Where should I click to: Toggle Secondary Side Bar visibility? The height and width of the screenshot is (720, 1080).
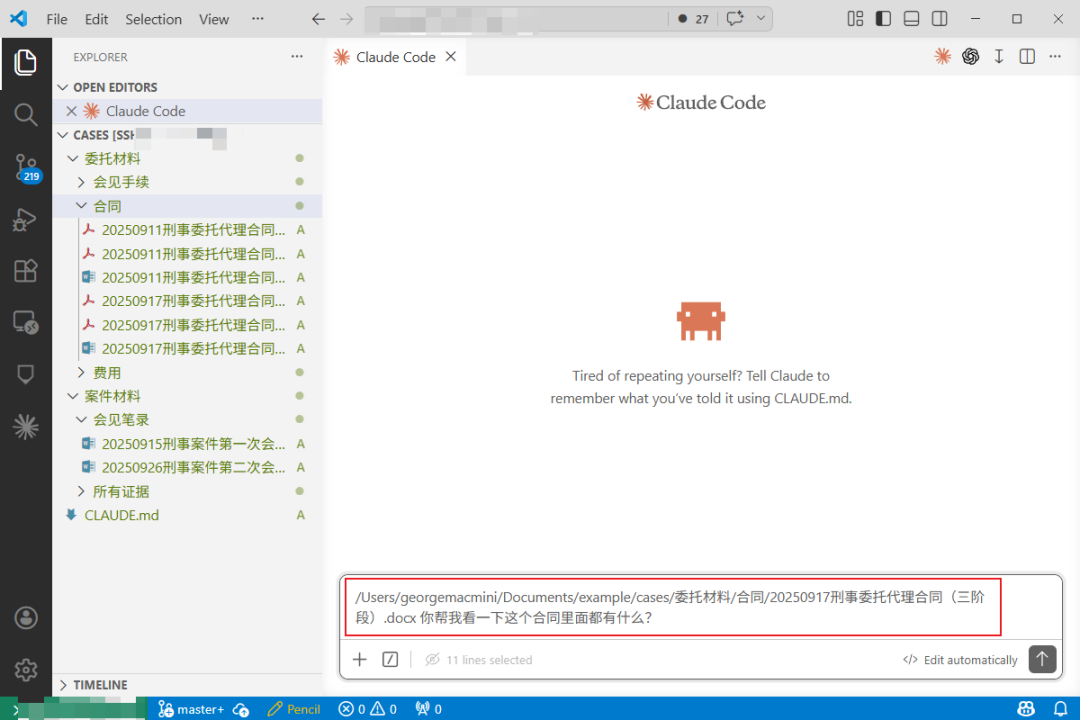(939, 19)
